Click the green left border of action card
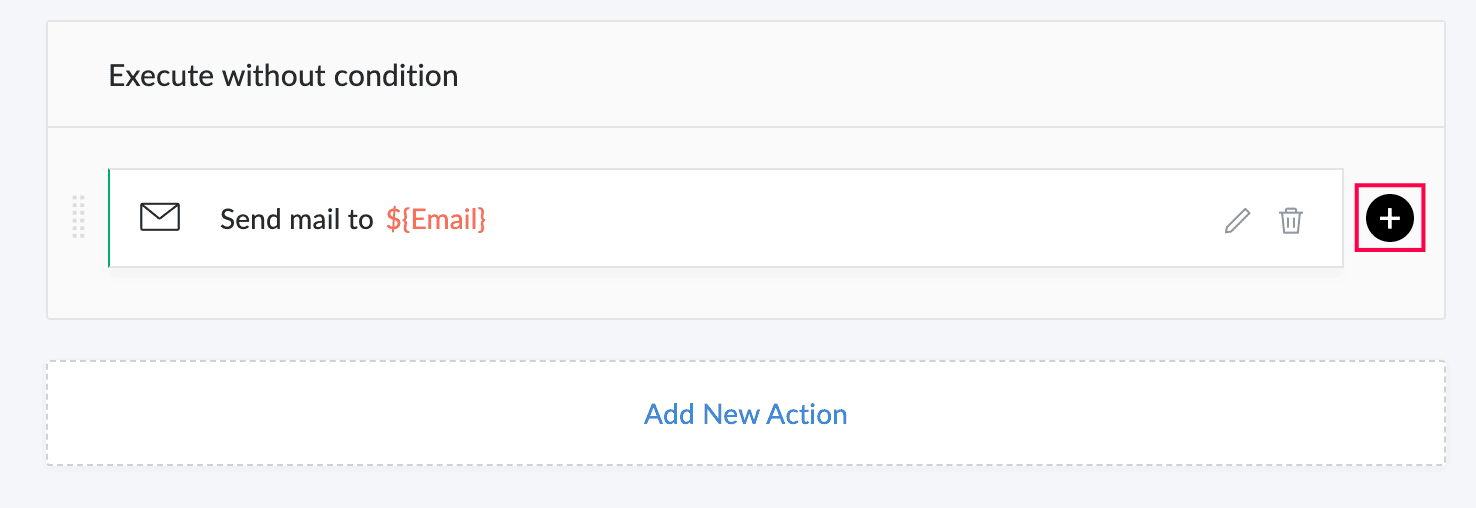 click(x=108, y=218)
